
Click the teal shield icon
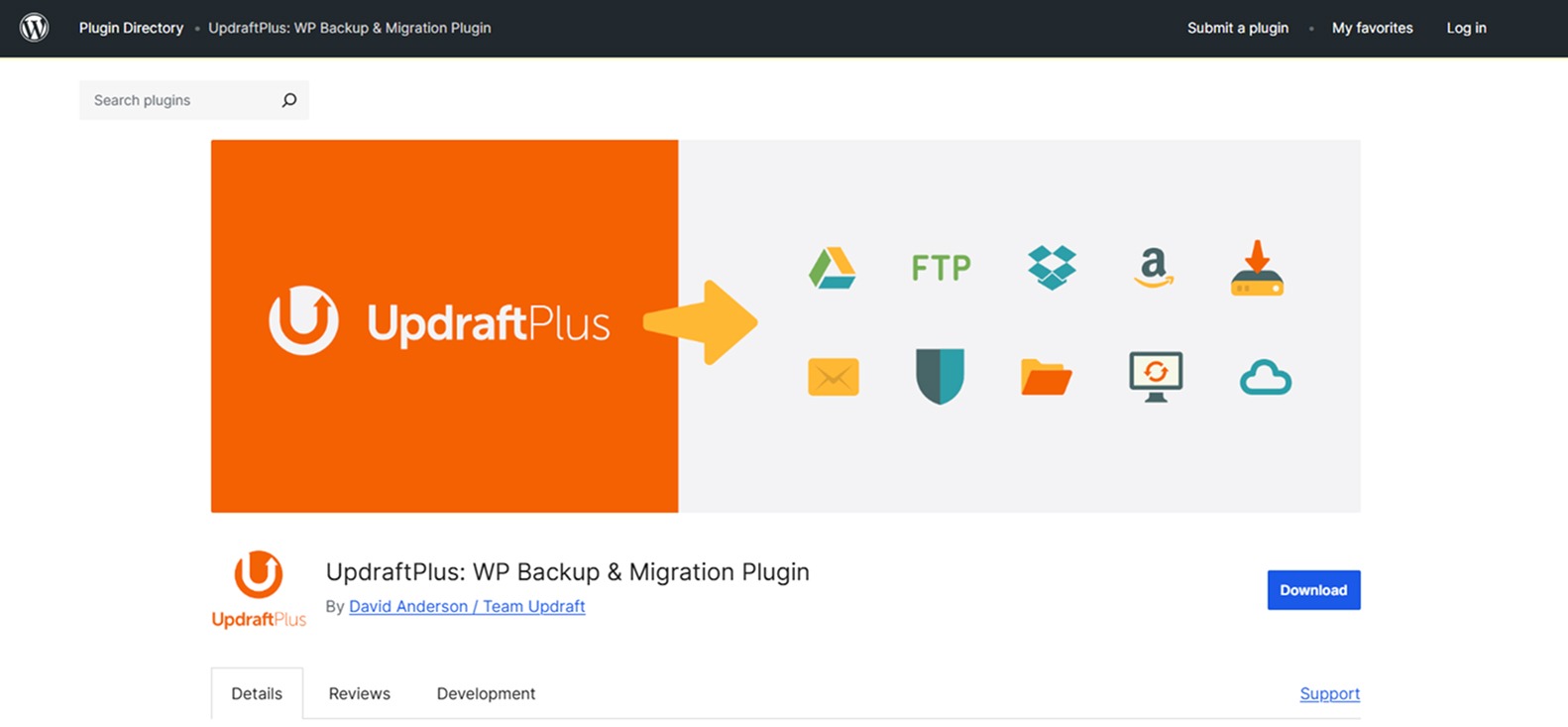[940, 376]
